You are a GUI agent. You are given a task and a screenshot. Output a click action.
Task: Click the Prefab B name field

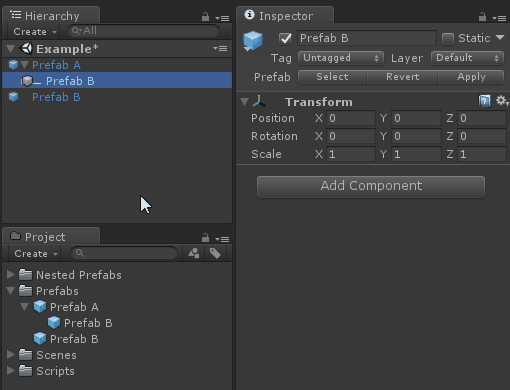coord(367,38)
